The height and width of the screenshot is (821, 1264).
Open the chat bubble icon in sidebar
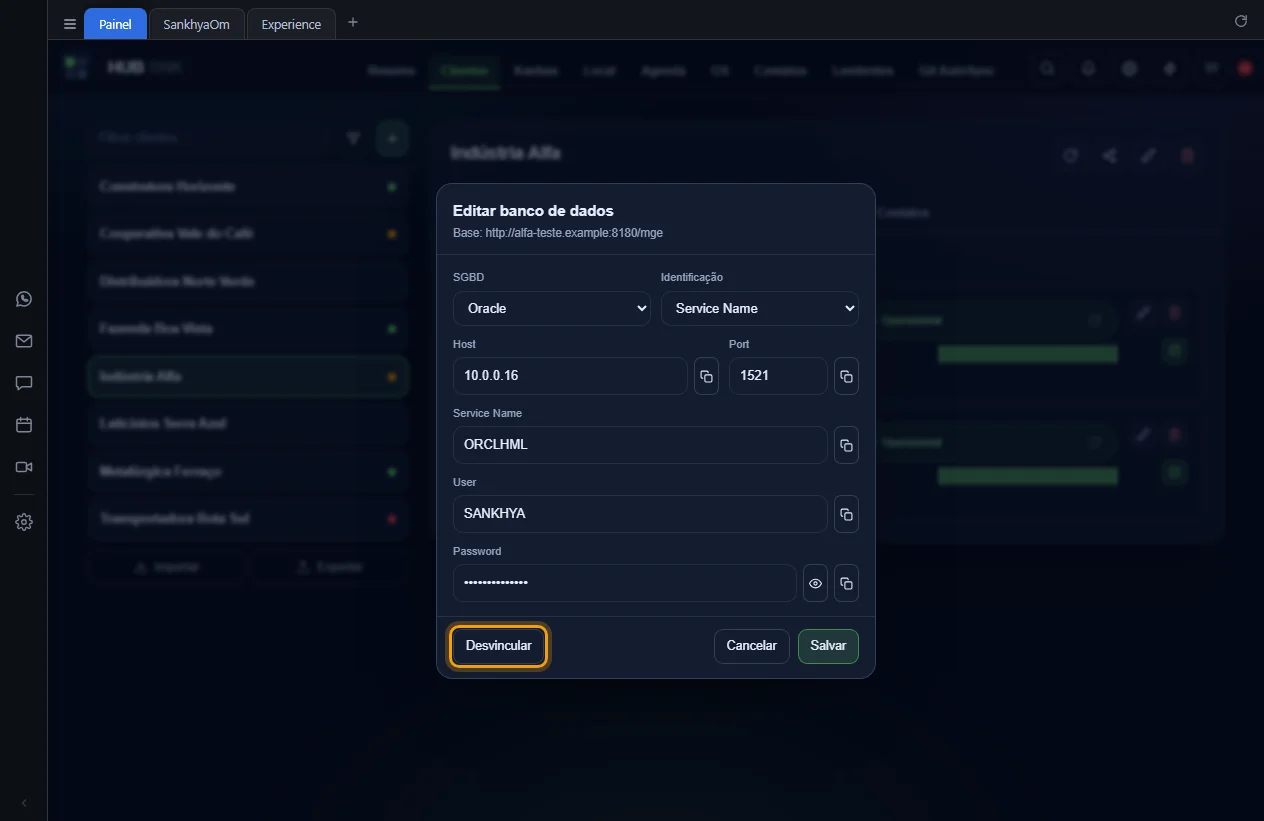point(24,383)
